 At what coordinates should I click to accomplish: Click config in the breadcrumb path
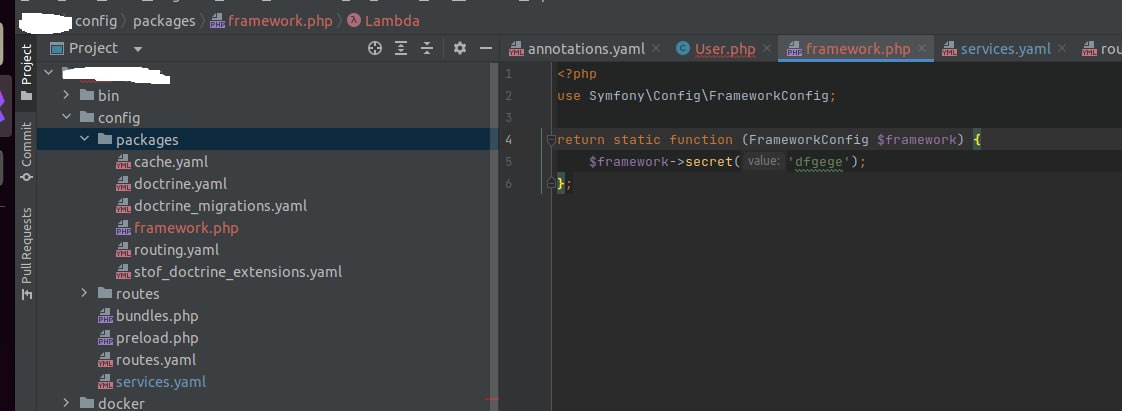[x=96, y=21]
